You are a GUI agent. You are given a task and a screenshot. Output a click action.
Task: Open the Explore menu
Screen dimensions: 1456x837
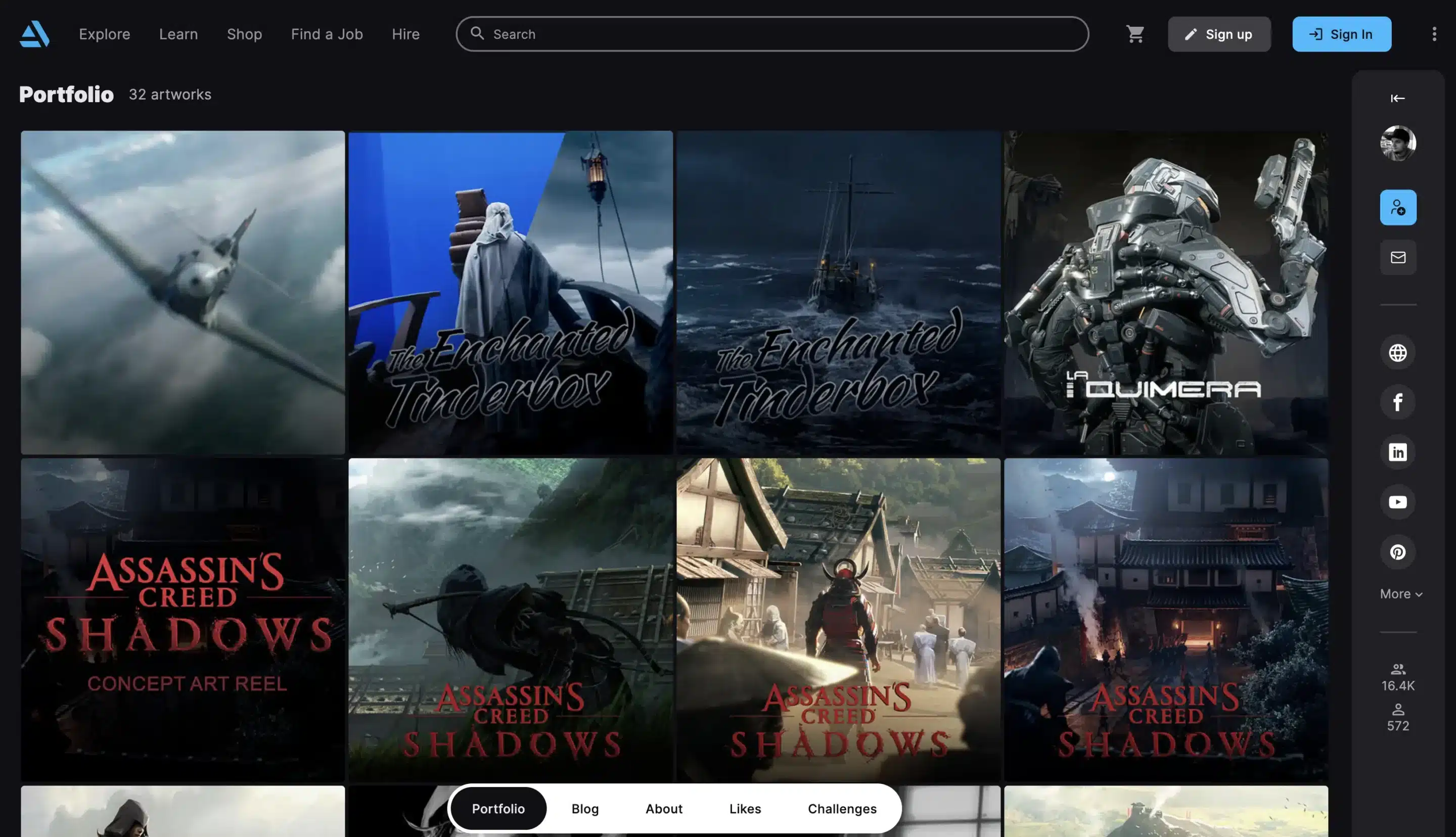coord(104,34)
